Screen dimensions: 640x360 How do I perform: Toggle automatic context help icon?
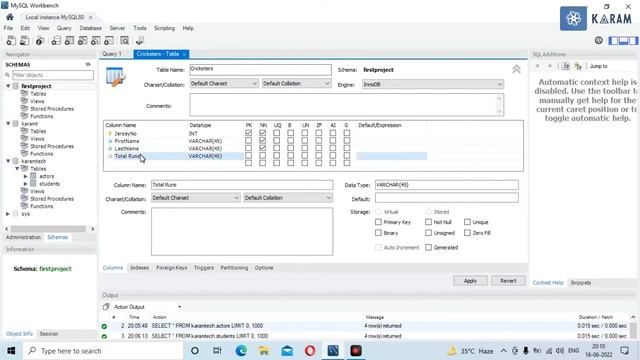tap(578, 66)
